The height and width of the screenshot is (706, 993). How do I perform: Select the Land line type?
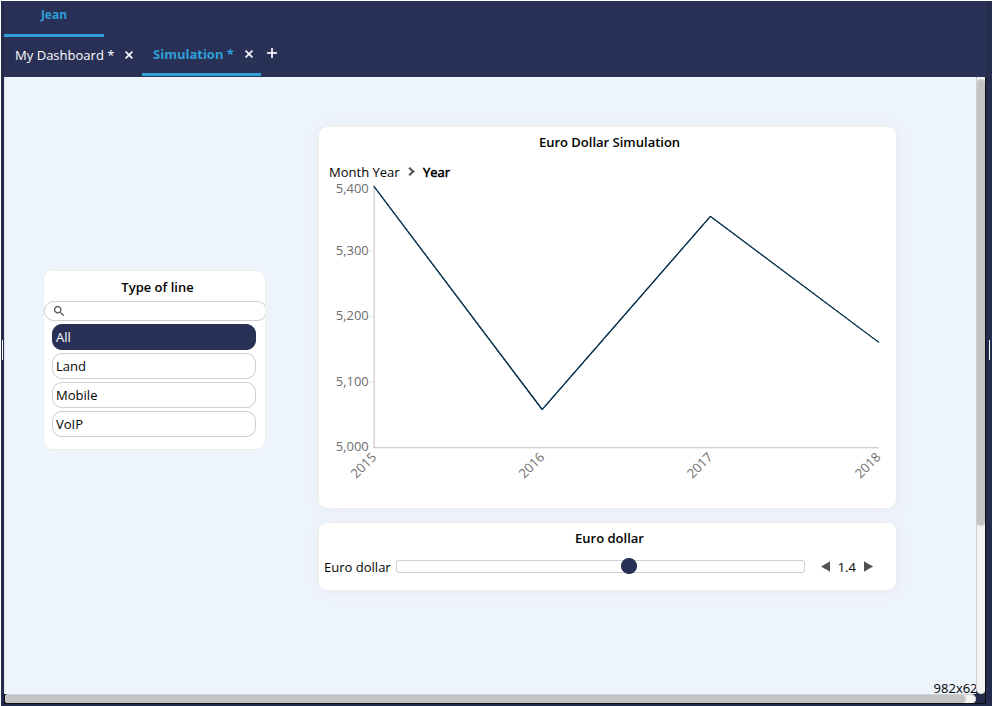[x=154, y=366]
